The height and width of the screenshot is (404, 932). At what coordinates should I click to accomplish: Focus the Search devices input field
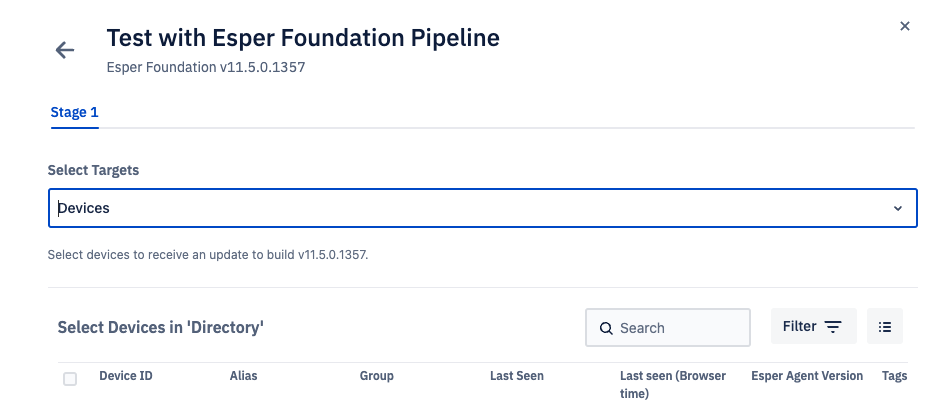click(667, 327)
